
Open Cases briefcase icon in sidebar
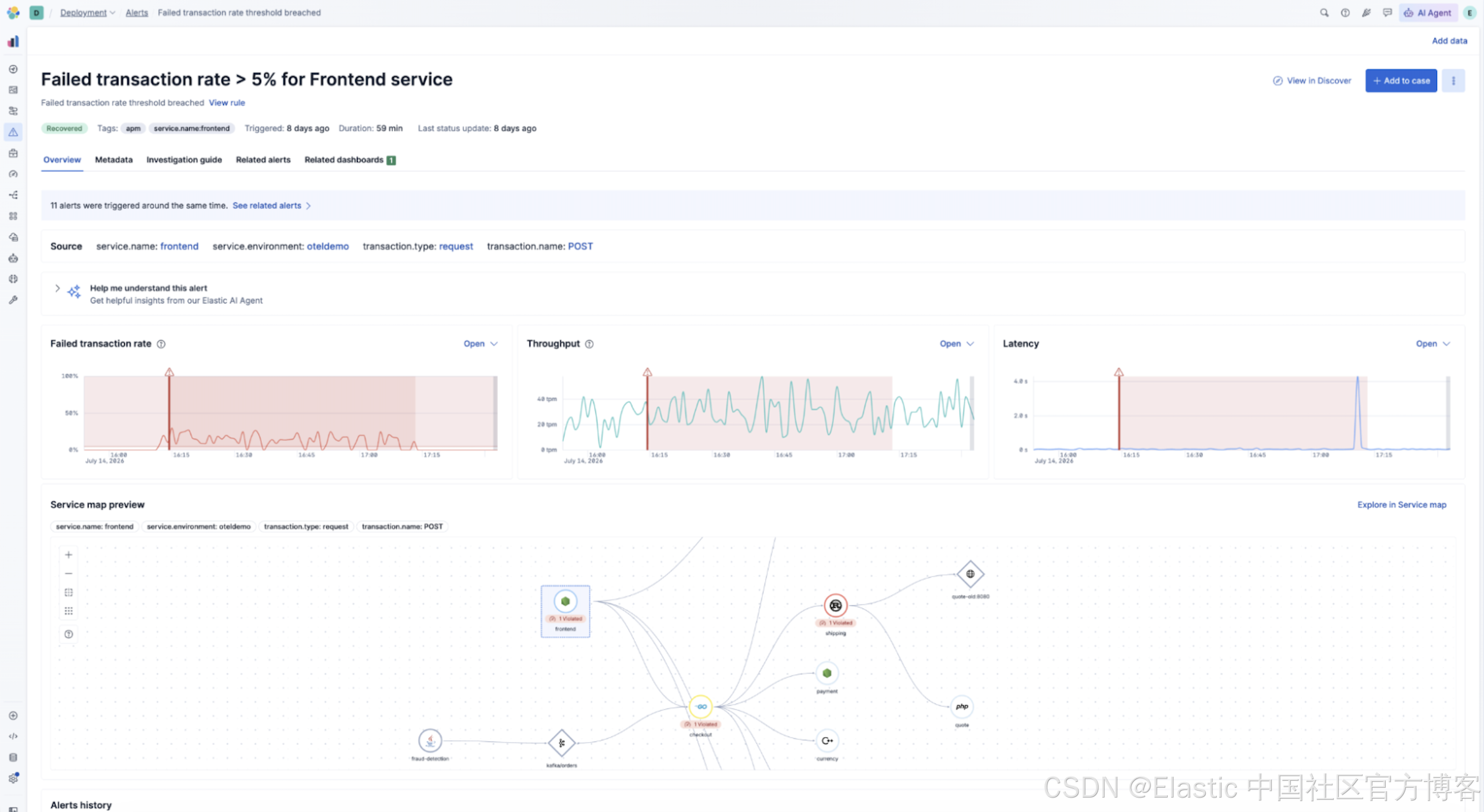point(13,153)
